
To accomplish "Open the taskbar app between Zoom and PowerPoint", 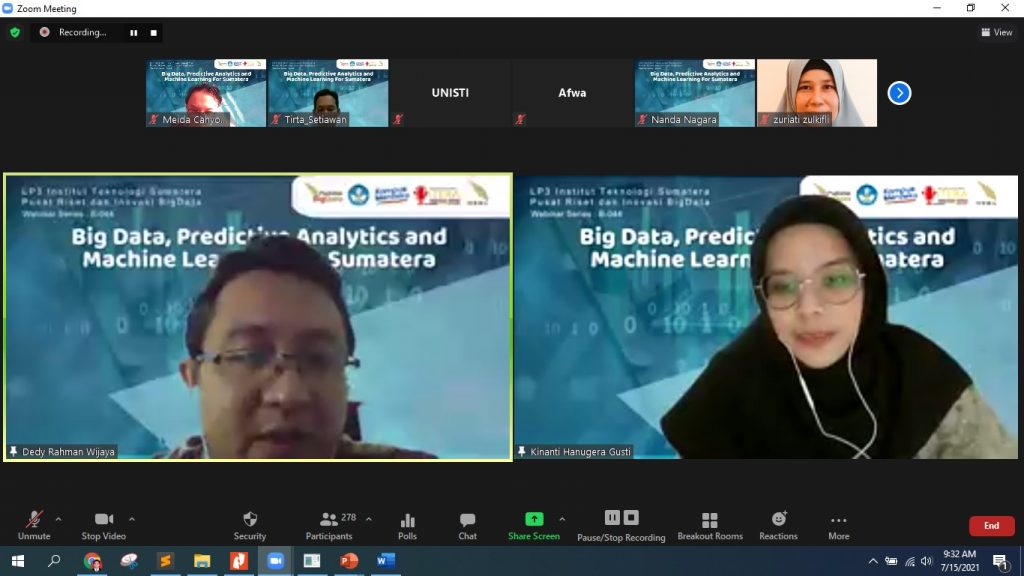I will 312,561.
